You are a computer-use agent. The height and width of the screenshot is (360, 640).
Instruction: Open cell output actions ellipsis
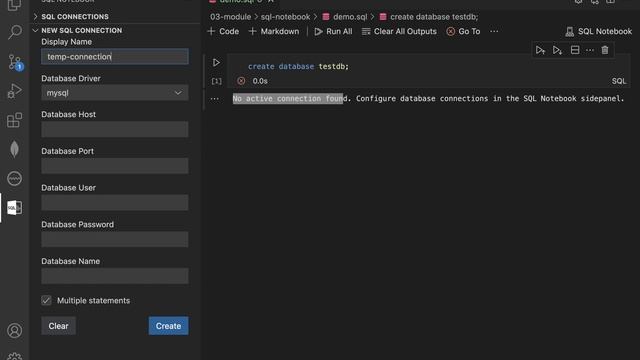click(x=214, y=99)
